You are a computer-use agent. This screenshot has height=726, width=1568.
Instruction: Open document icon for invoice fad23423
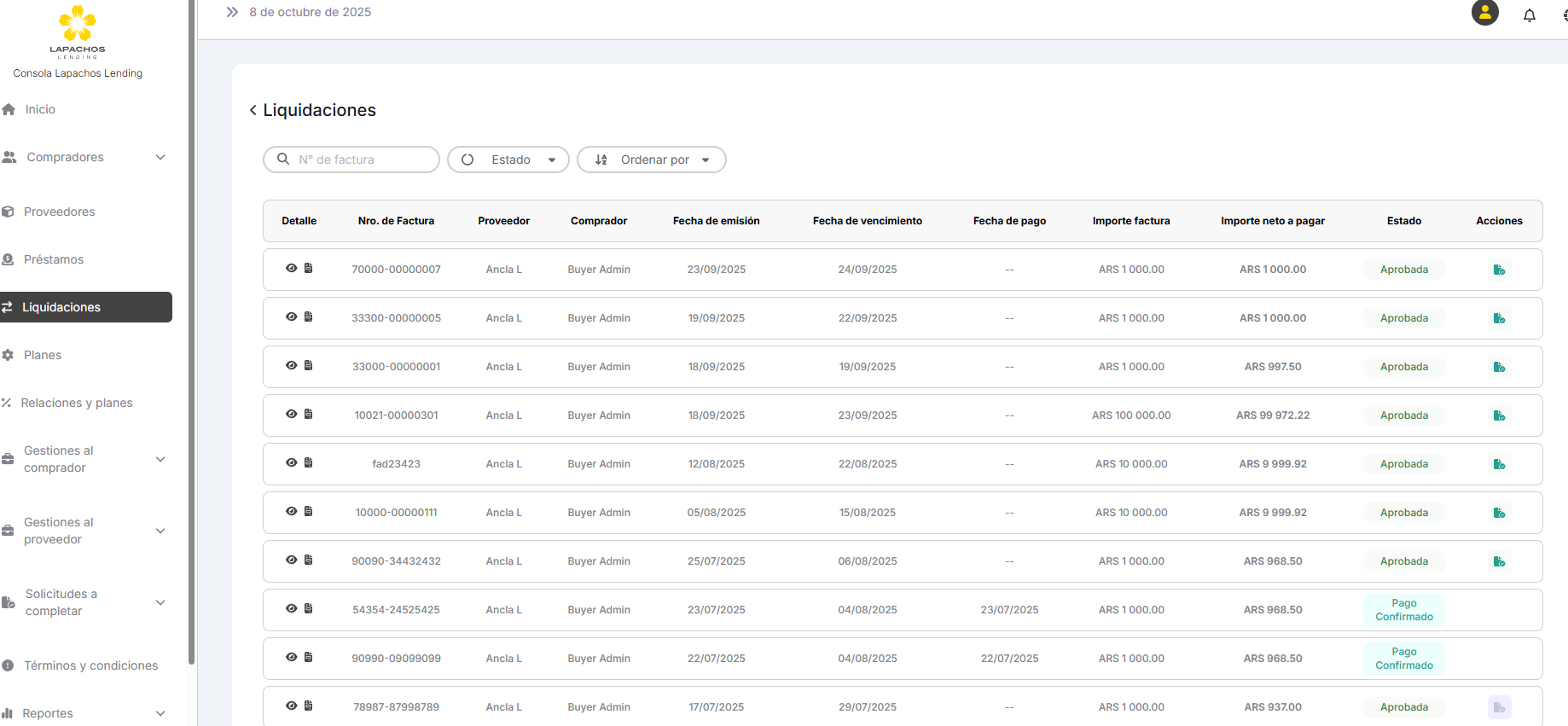pos(309,463)
